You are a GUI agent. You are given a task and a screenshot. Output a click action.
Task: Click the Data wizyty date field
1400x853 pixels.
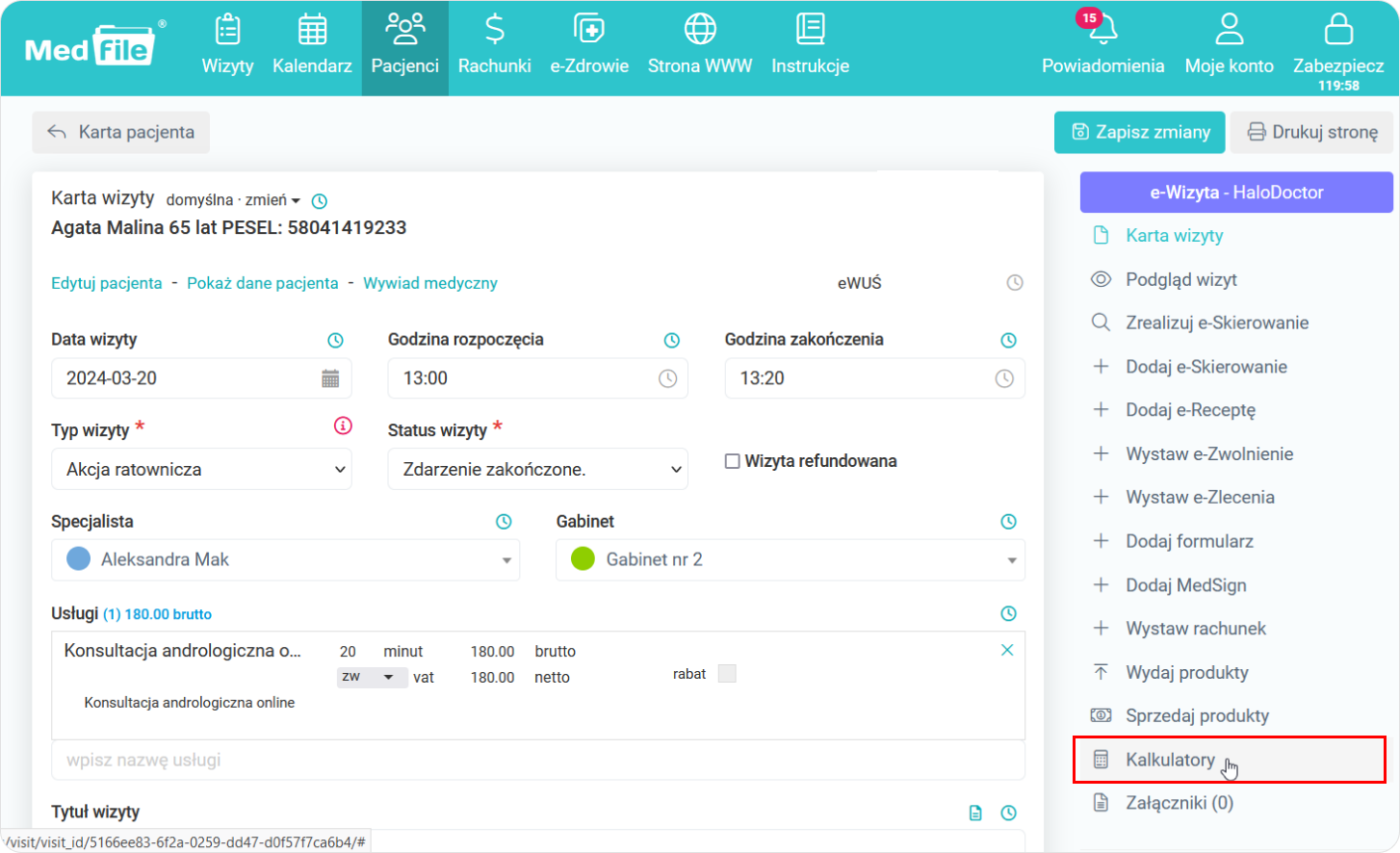point(201,378)
